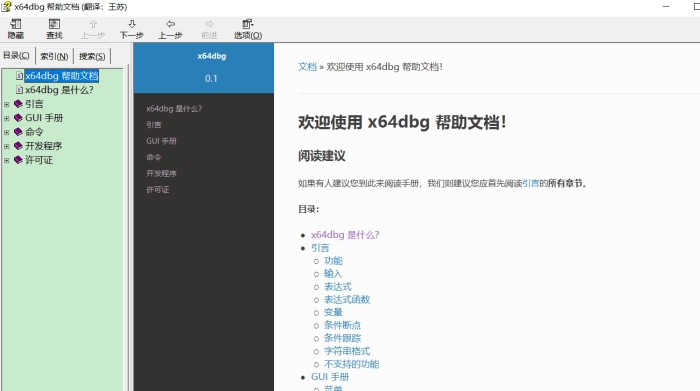Click the greyed 上一步 up-arrow icon

[93, 24]
